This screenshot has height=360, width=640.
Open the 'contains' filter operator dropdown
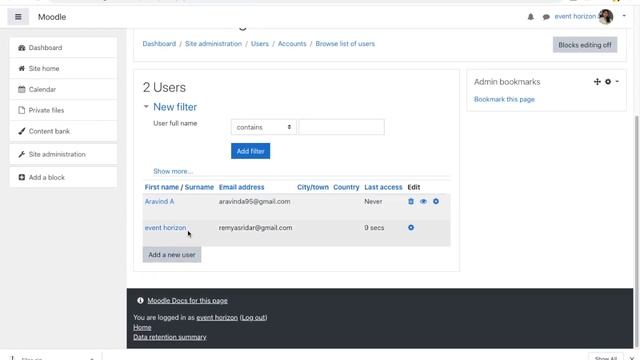[x=264, y=127]
